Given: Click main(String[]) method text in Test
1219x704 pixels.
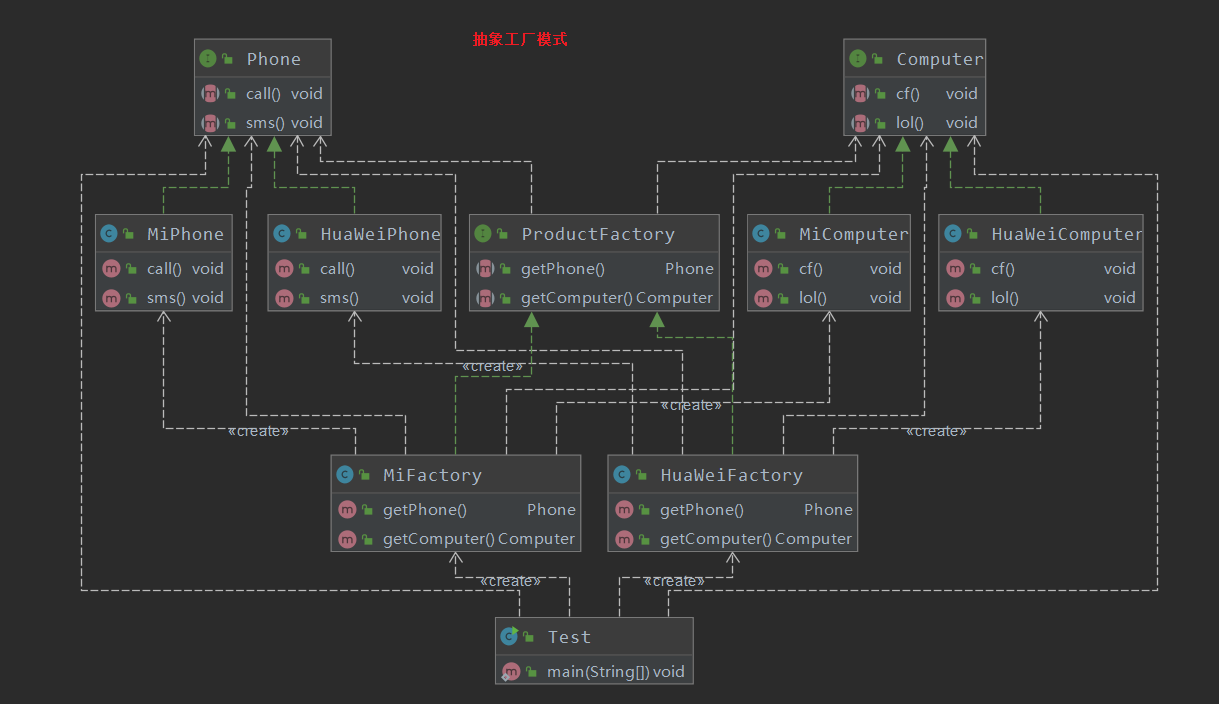Looking at the screenshot, I should coord(599,671).
